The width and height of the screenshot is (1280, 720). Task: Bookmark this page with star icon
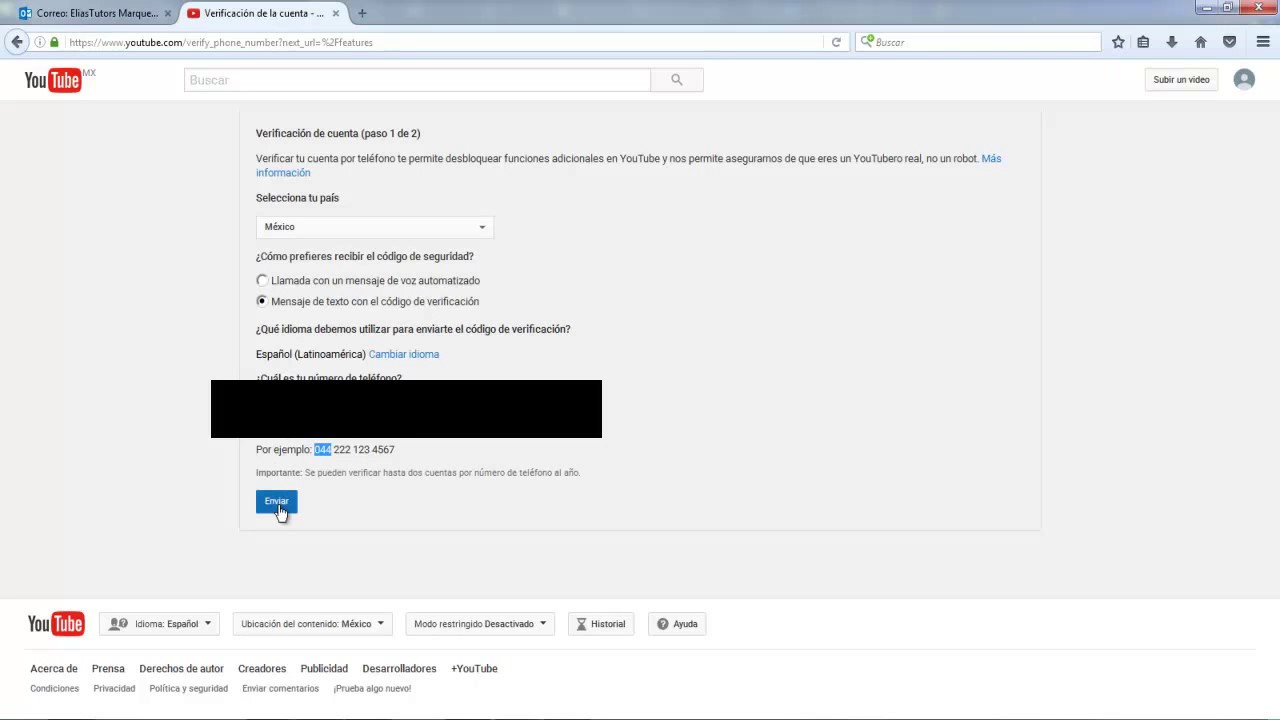pyautogui.click(x=1118, y=42)
